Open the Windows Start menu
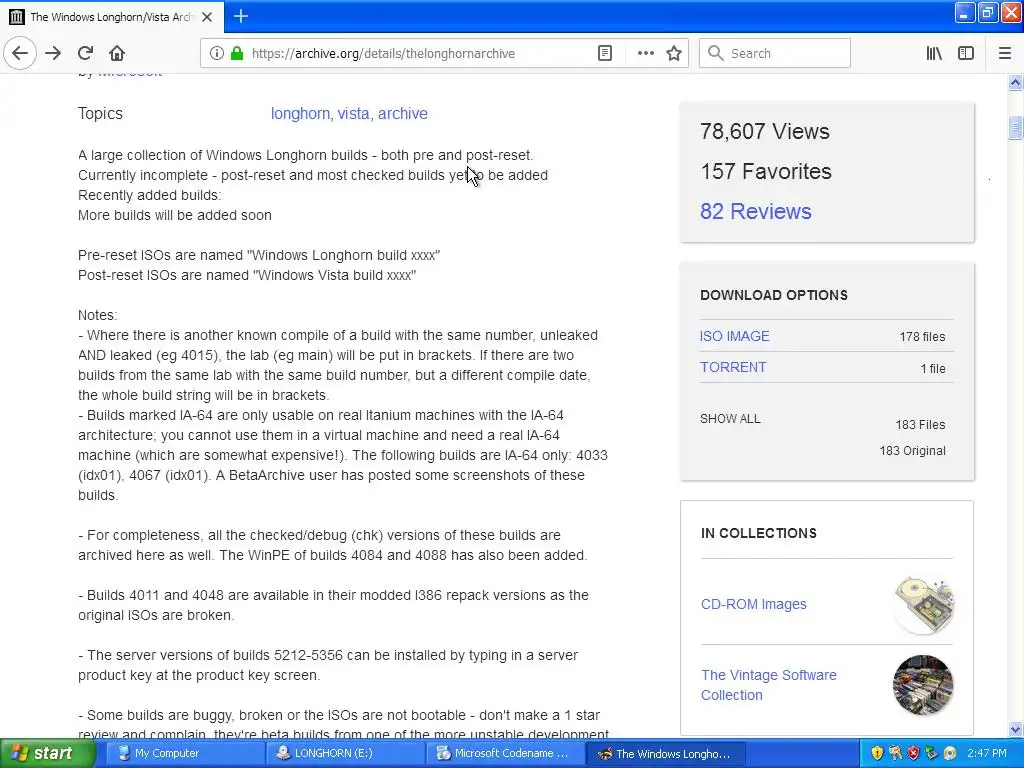The image size is (1024, 768). (48, 753)
